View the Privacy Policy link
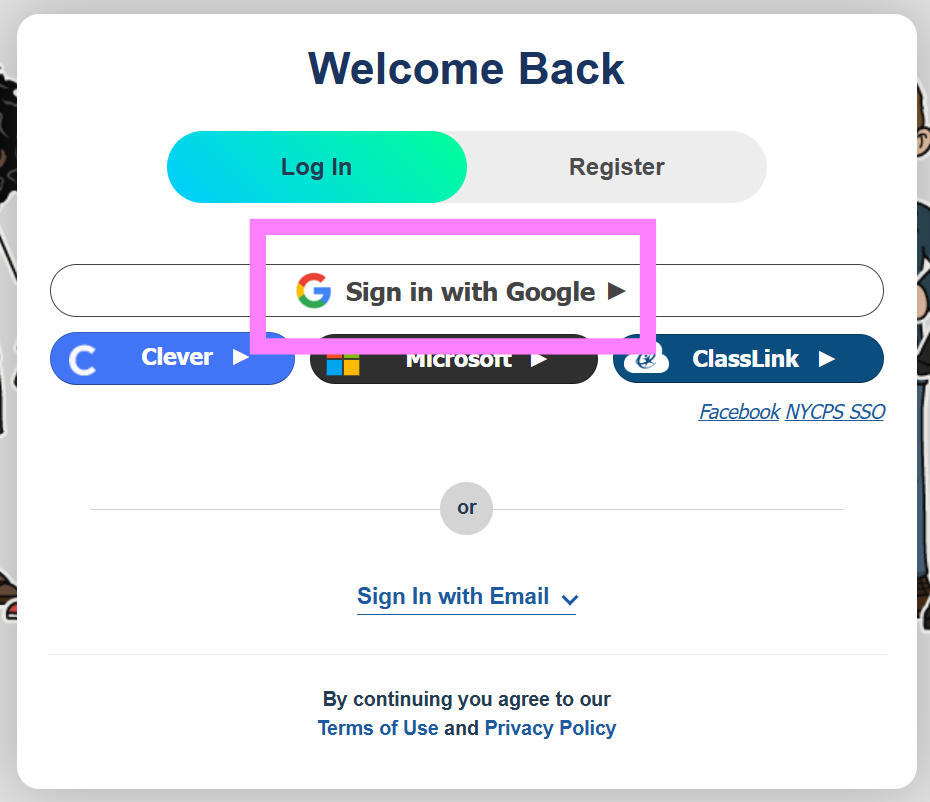This screenshot has width=930, height=802. click(x=550, y=728)
